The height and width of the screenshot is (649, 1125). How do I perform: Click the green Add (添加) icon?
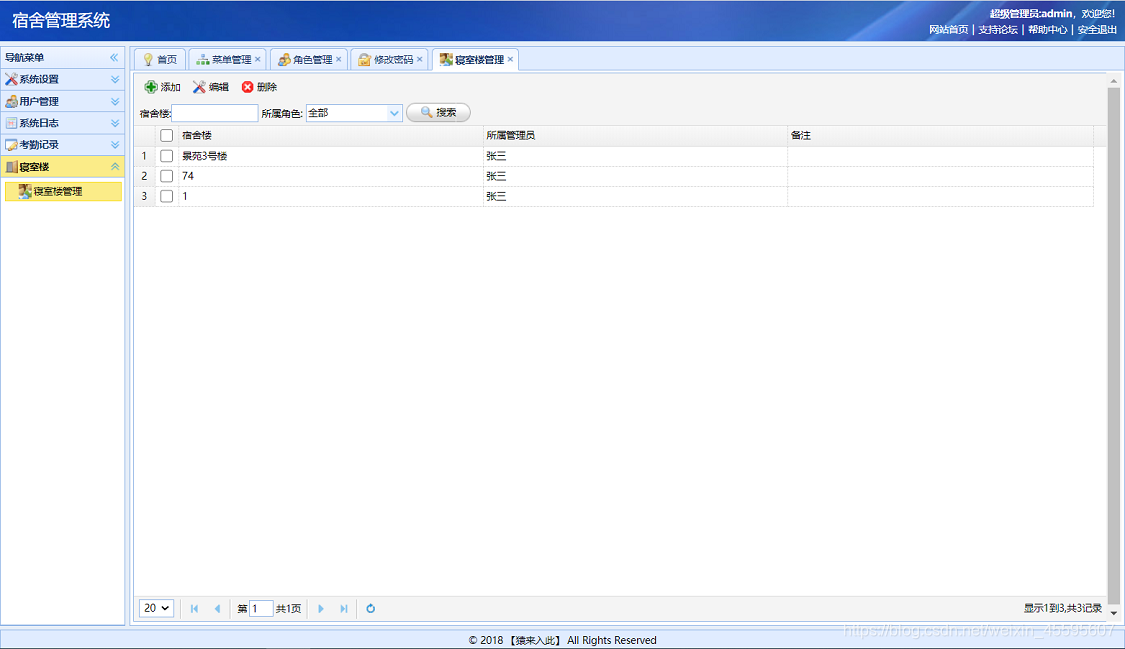point(151,87)
